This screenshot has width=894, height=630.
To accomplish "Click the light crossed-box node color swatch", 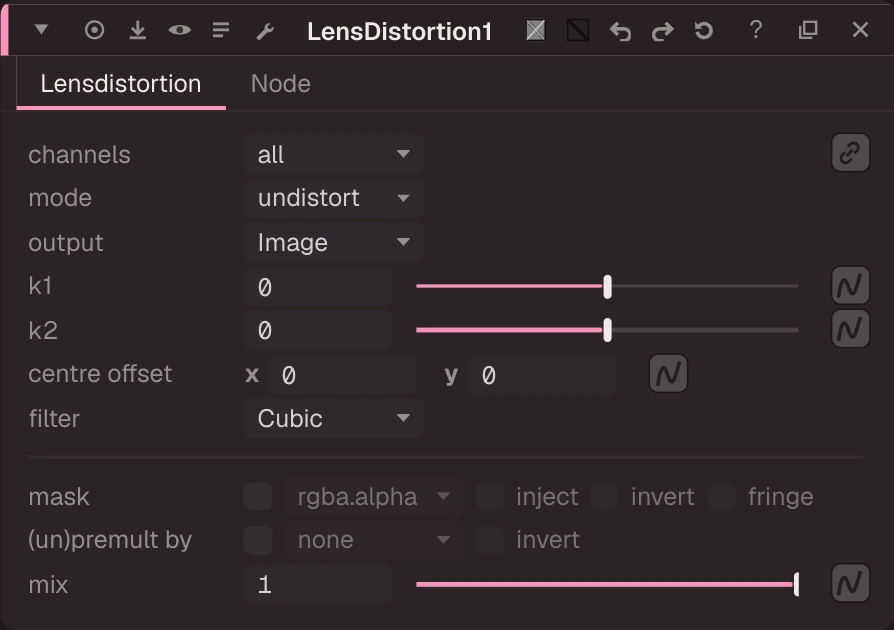I will pos(535,30).
